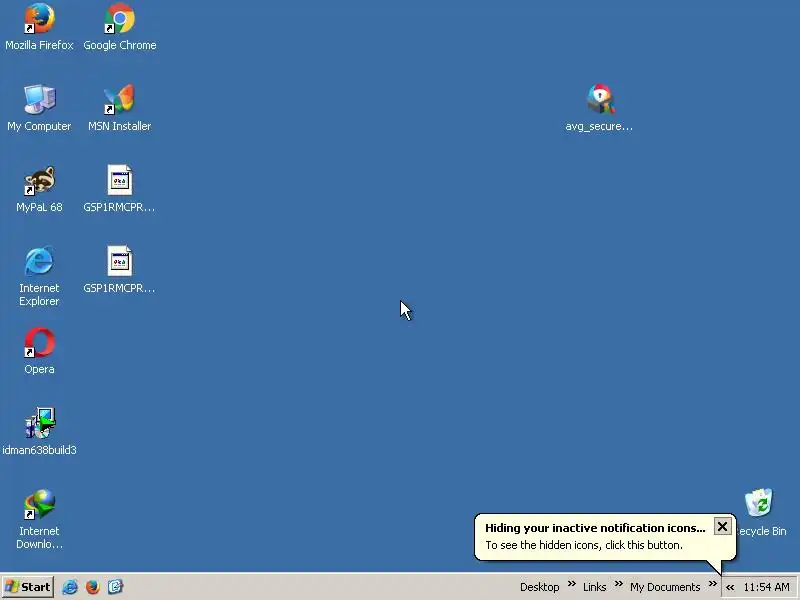The height and width of the screenshot is (600, 800).
Task: Open the Start menu
Action: [x=28, y=587]
